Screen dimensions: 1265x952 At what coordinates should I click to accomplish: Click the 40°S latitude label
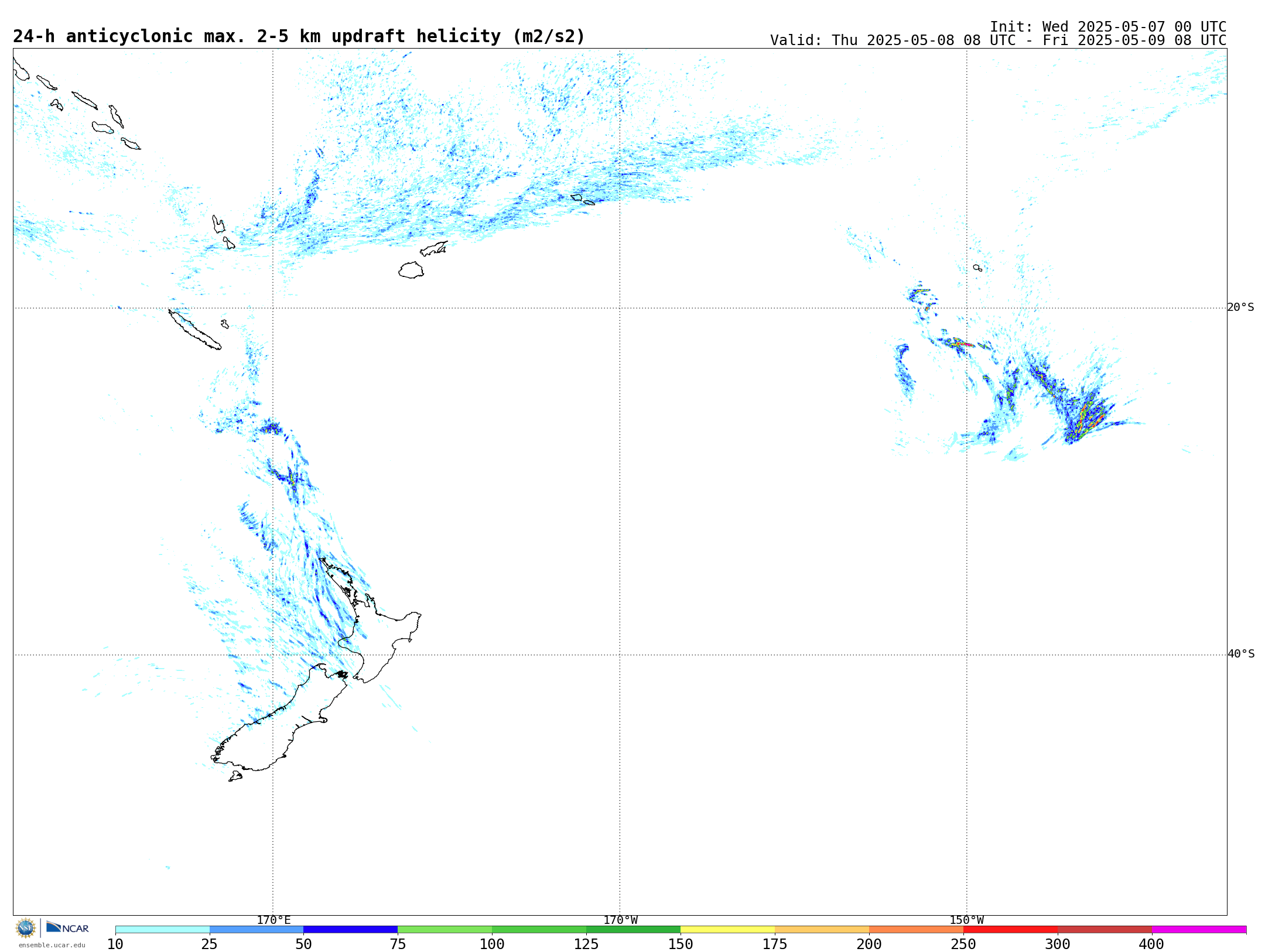(1240, 654)
